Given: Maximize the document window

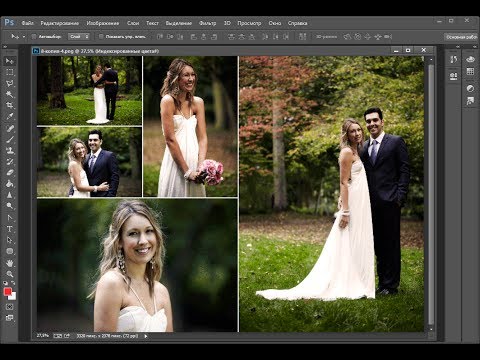Looking at the screenshot, I should coord(408,50).
